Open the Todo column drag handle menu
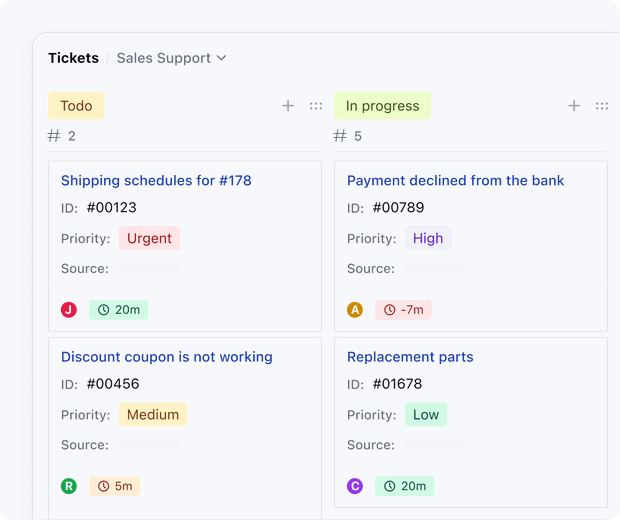Image resolution: width=620 pixels, height=520 pixels. click(x=316, y=106)
